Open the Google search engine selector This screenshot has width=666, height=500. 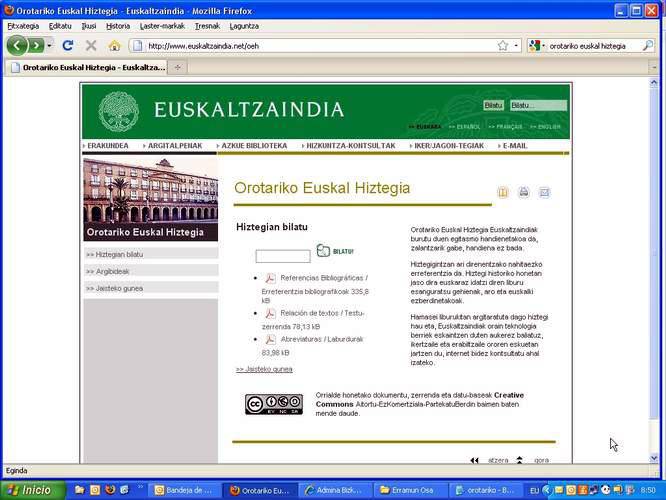pos(537,45)
